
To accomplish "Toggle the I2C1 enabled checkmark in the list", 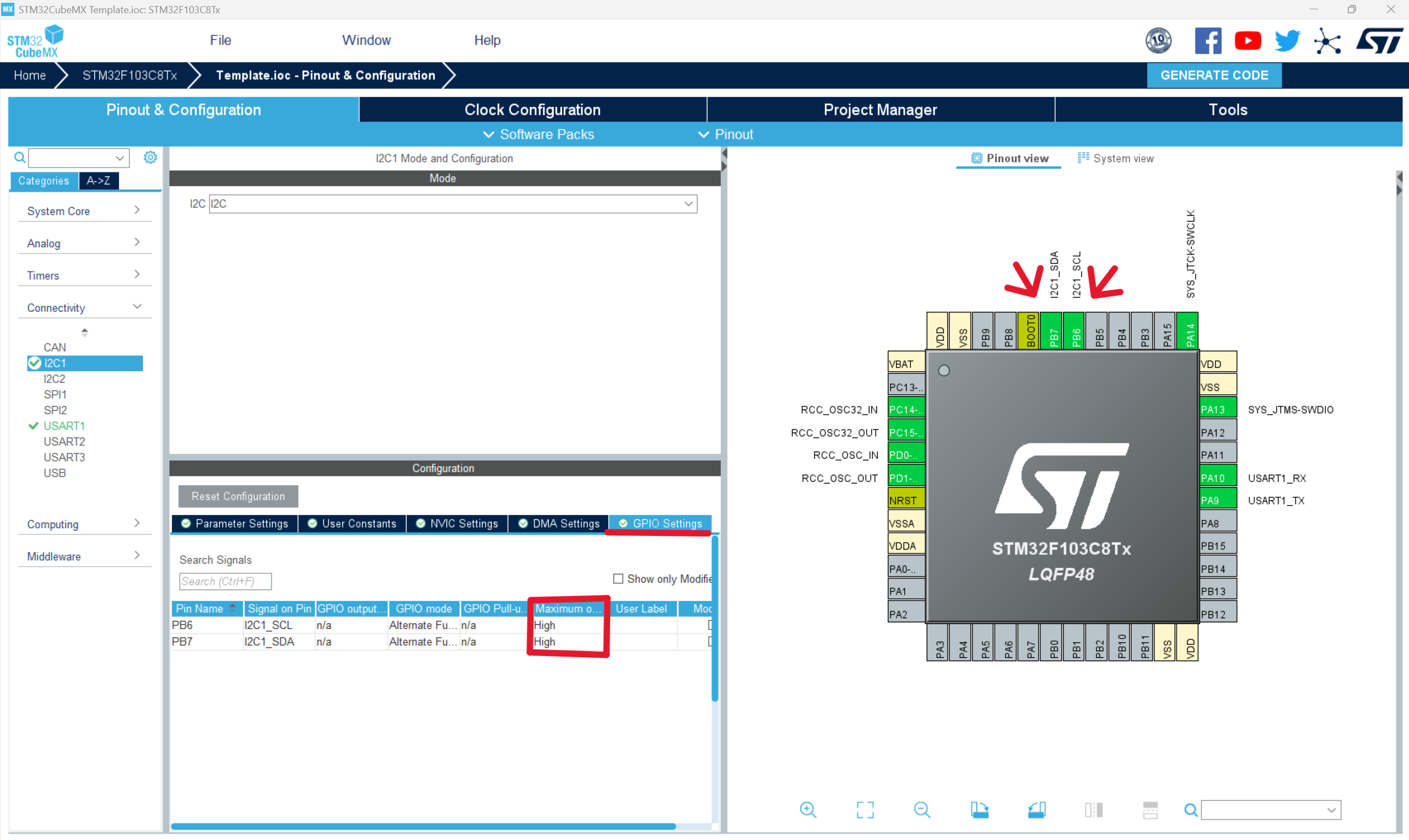I will [35, 363].
